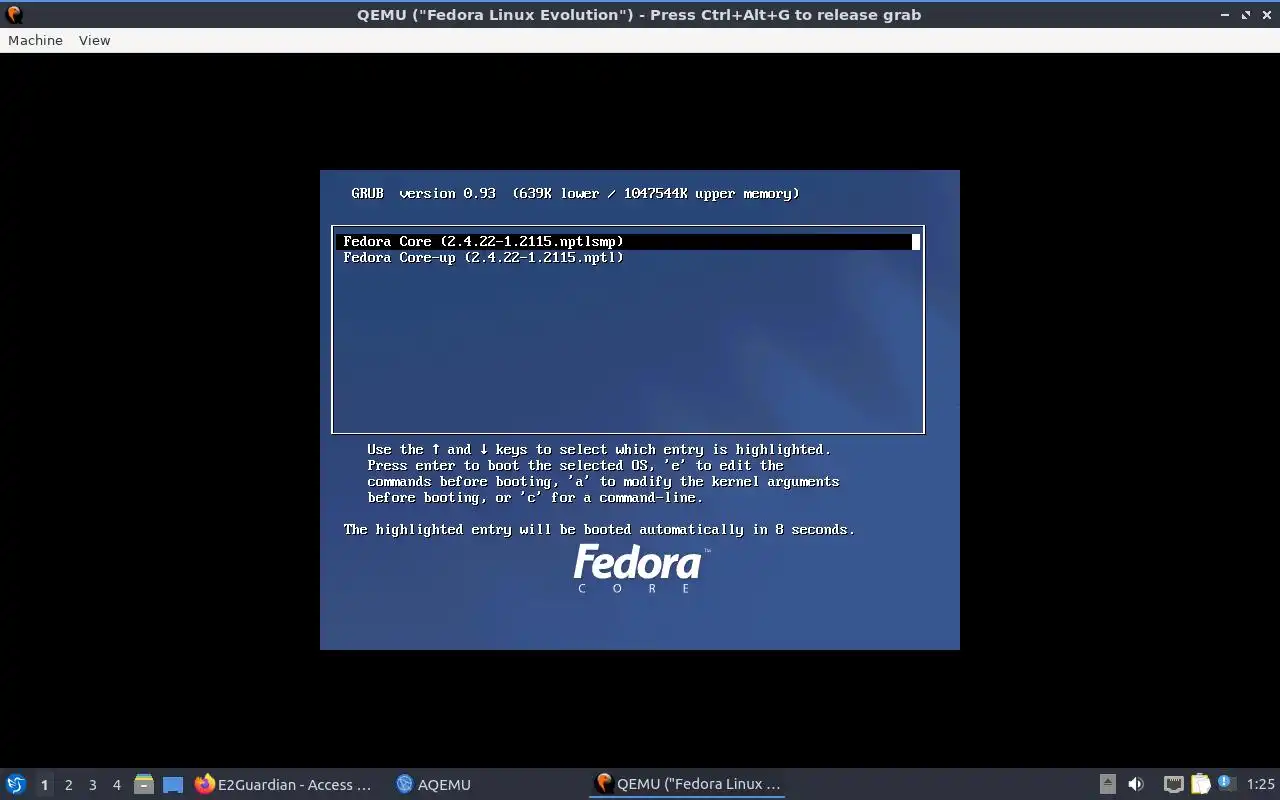Switch to E2Guardian Firefox window

pyautogui.click(x=284, y=784)
